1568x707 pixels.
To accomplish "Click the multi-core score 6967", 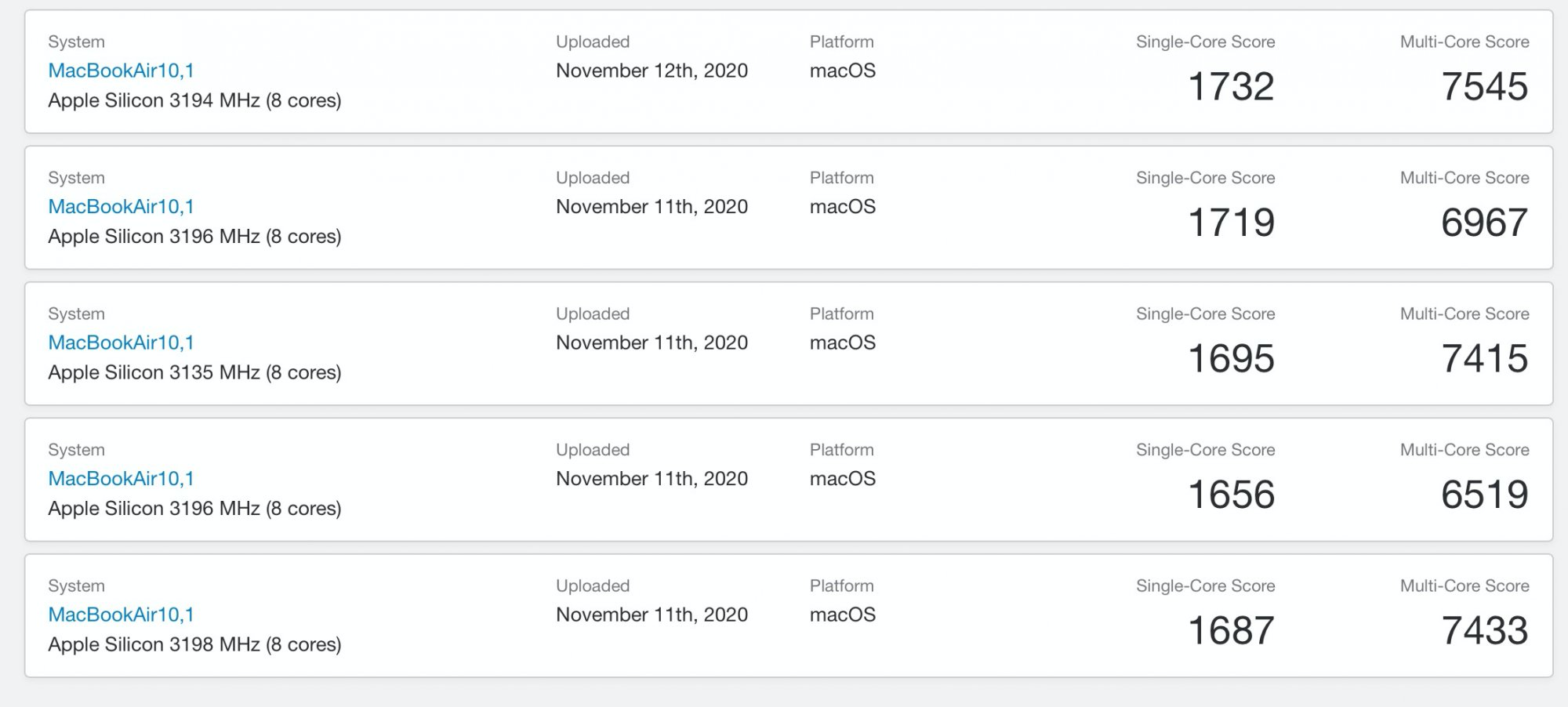I will click(1485, 223).
